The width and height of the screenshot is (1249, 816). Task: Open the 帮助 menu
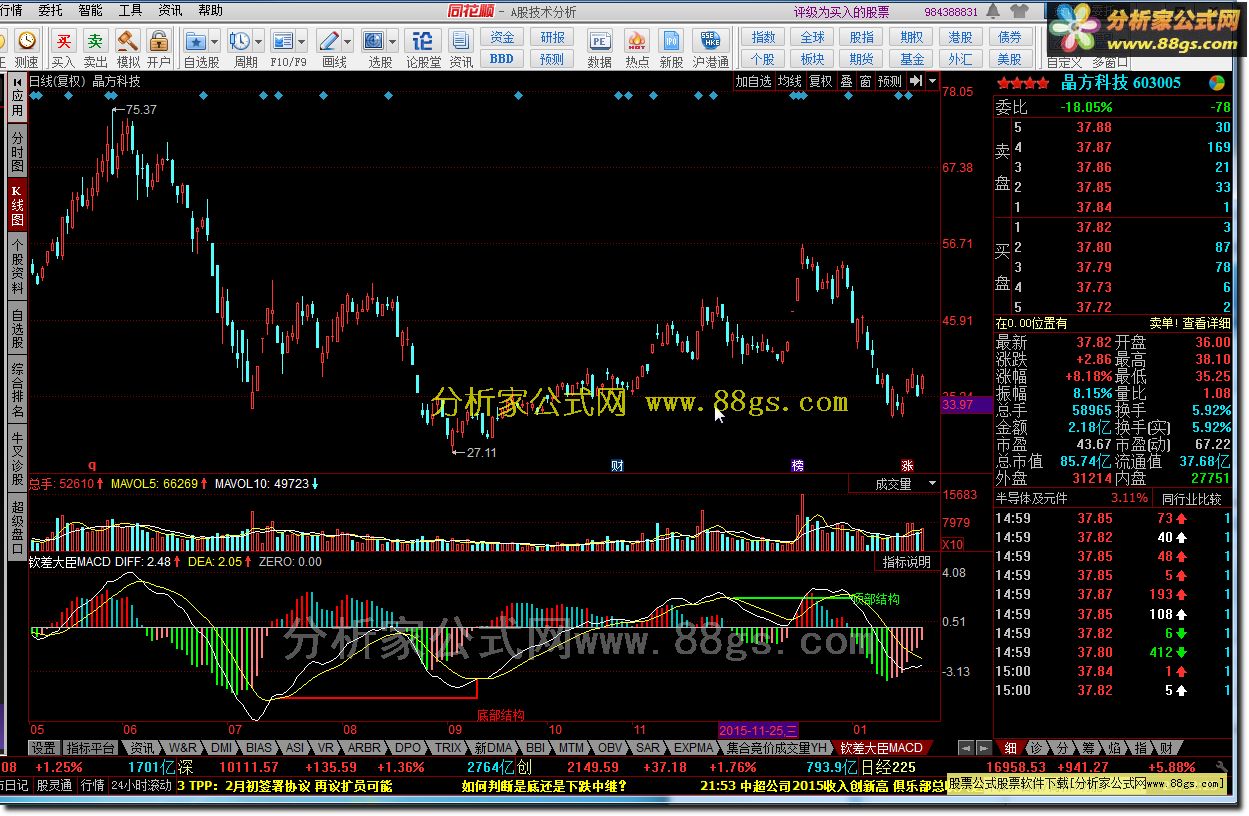coord(210,10)
